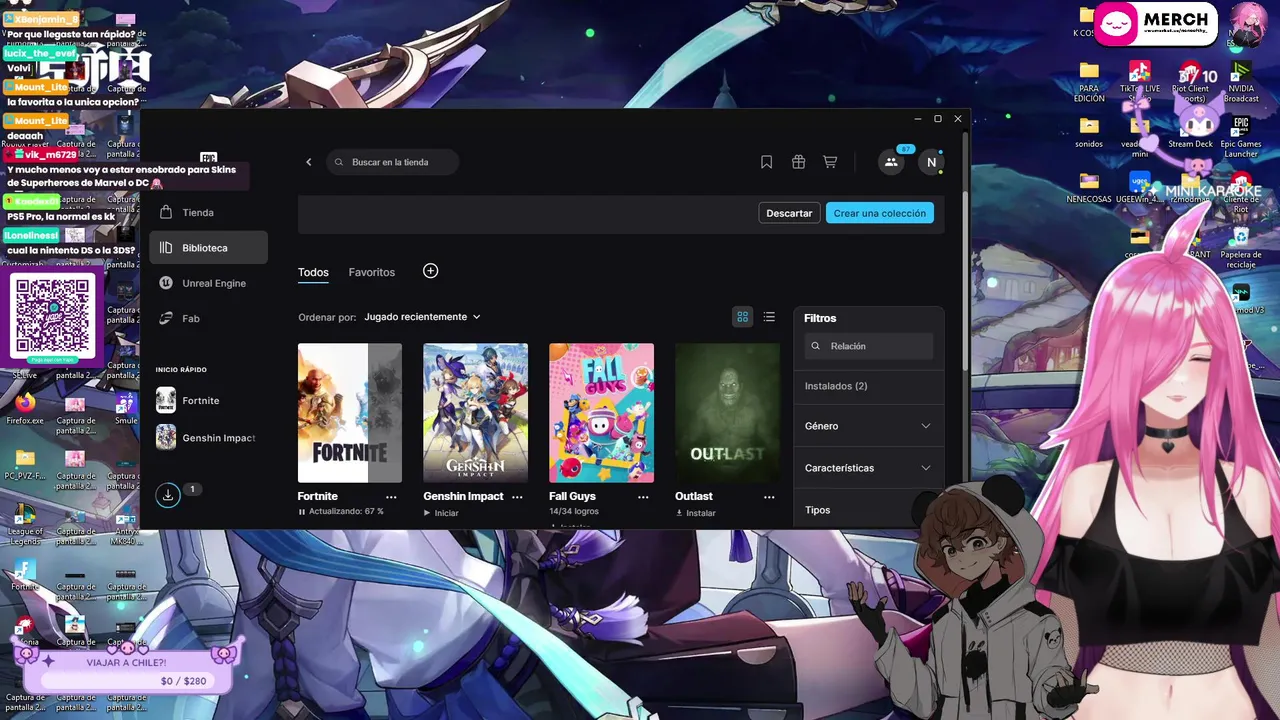Click the Descartar button
The width and height of the screenshot is (1280, 720).
point(789,213)
